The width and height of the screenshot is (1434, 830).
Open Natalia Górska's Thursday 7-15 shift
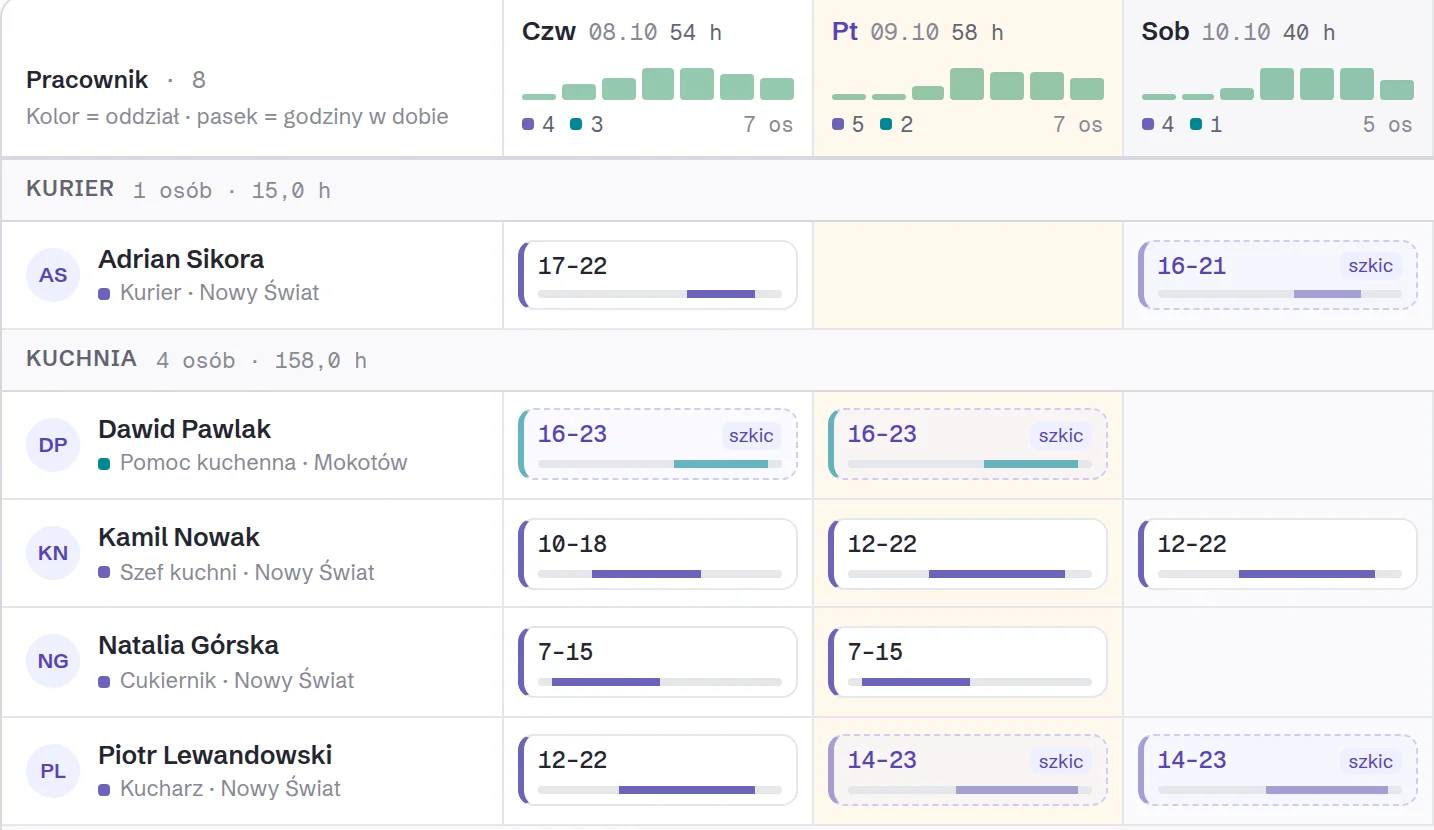coord(658,661)
